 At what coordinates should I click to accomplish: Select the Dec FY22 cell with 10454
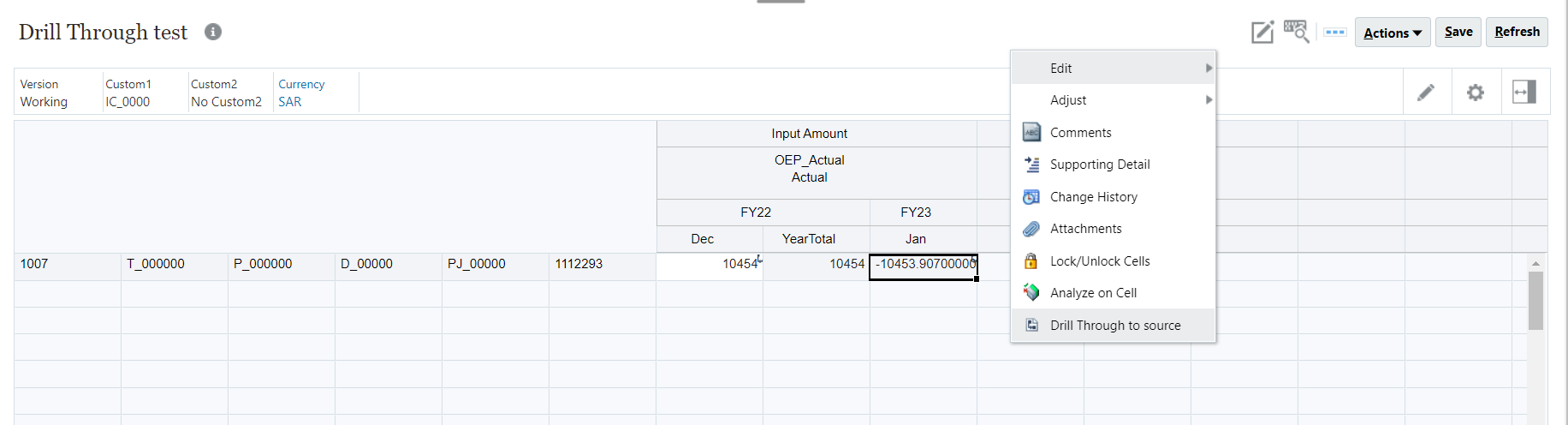[x=710, y=265]
